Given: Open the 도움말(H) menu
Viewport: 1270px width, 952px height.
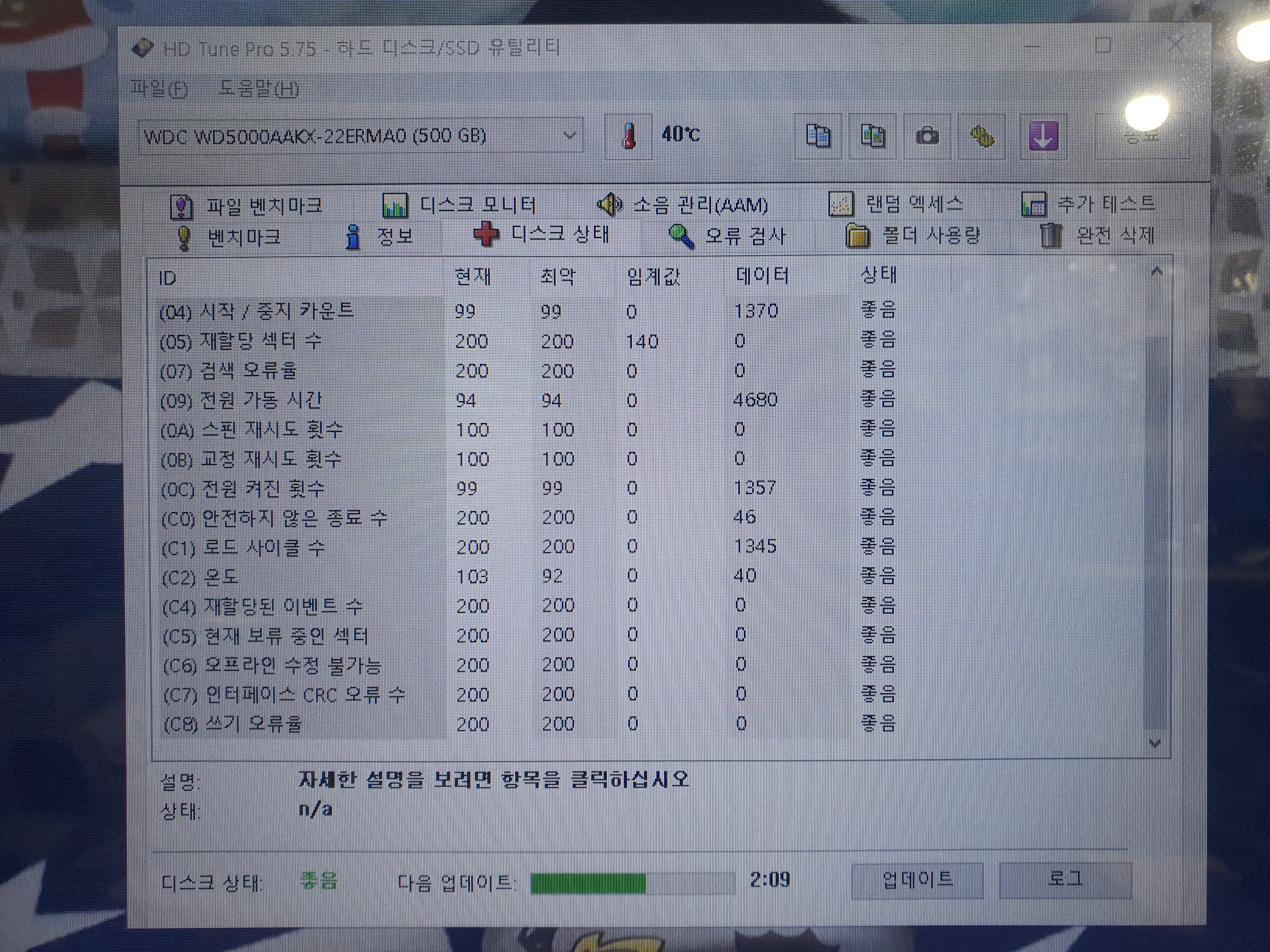Looking at the screenshot, I should click(x=259, y=88).
